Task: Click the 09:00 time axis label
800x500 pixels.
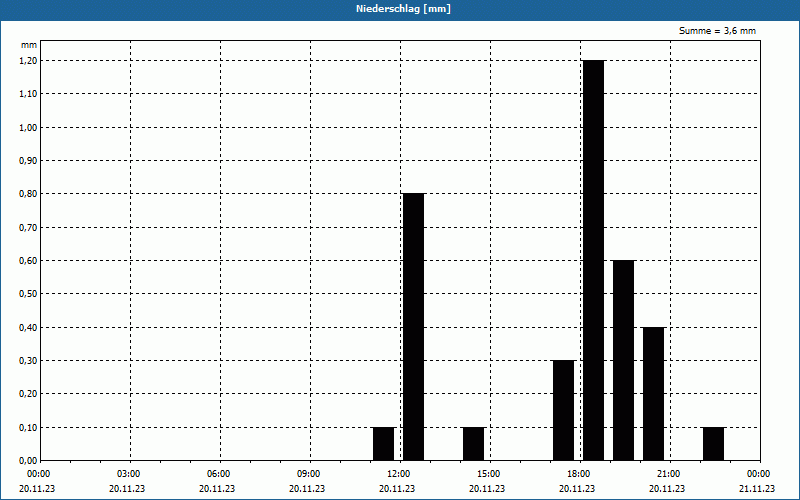Action: click(x=308, y=474)
